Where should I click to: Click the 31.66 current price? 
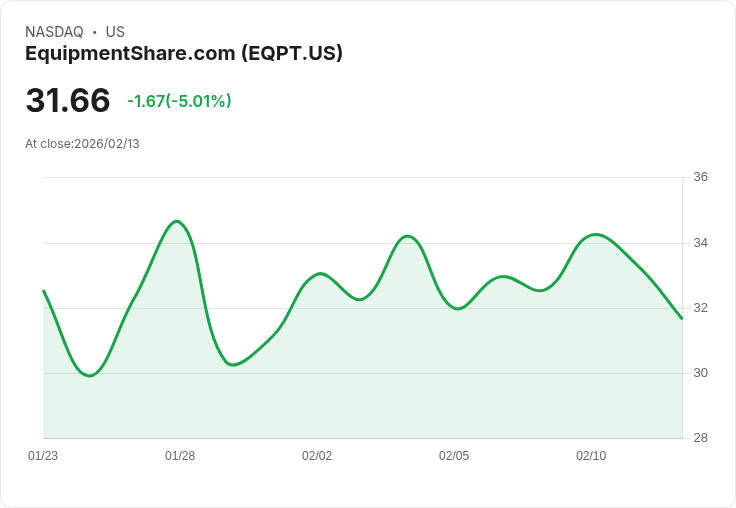[68, 101]
